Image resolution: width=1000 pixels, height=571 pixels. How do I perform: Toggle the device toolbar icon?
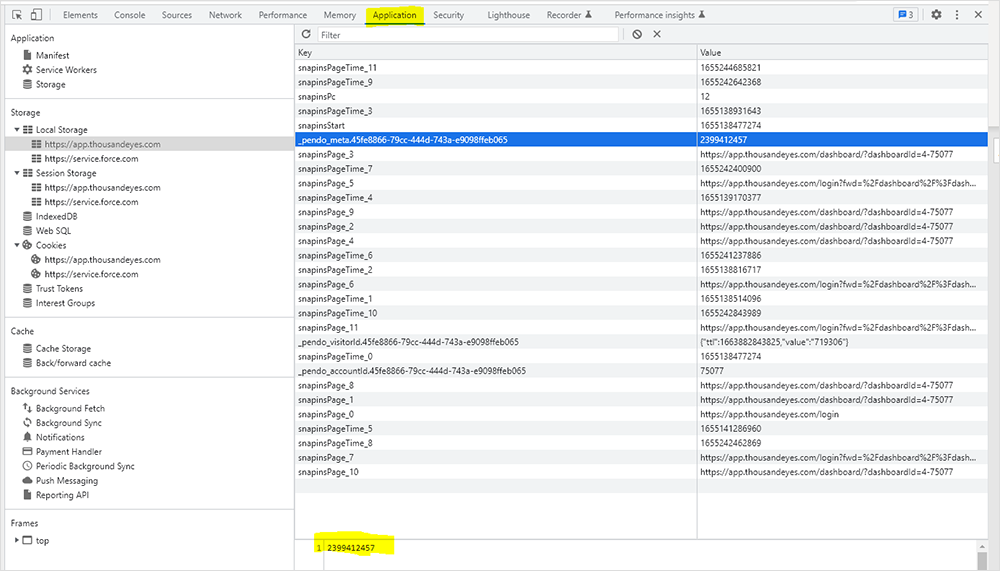(x=36, y=15)
